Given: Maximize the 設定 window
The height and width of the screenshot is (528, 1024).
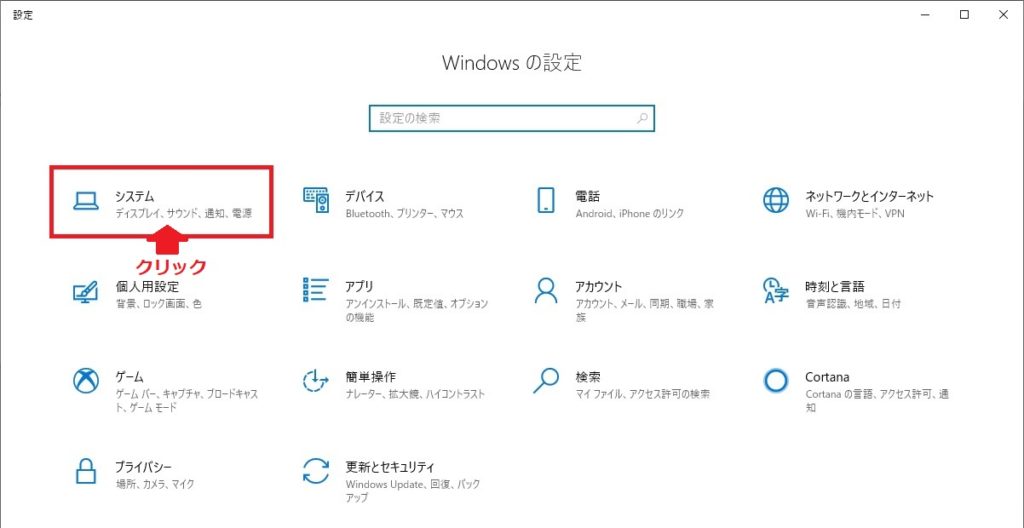Looking at the screenshot, I should (964, 15).
